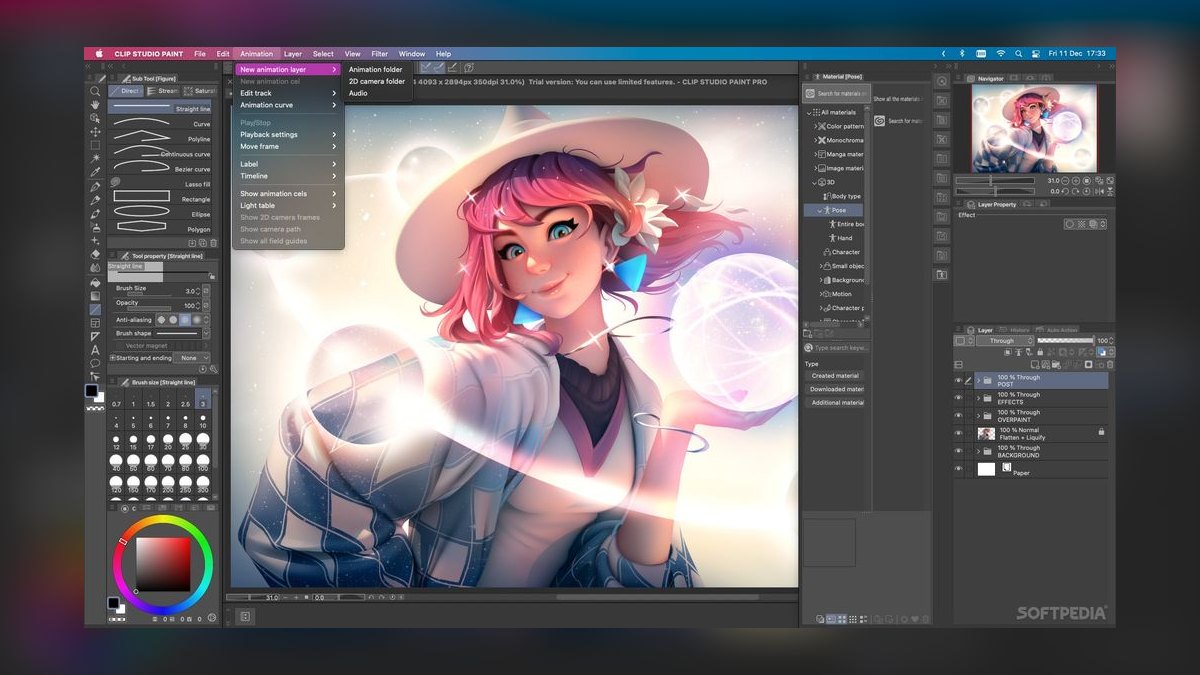1200x675 pixels.
Task: Click the Created material filter button
Action: pyautogui.click(x=835, y=376)
